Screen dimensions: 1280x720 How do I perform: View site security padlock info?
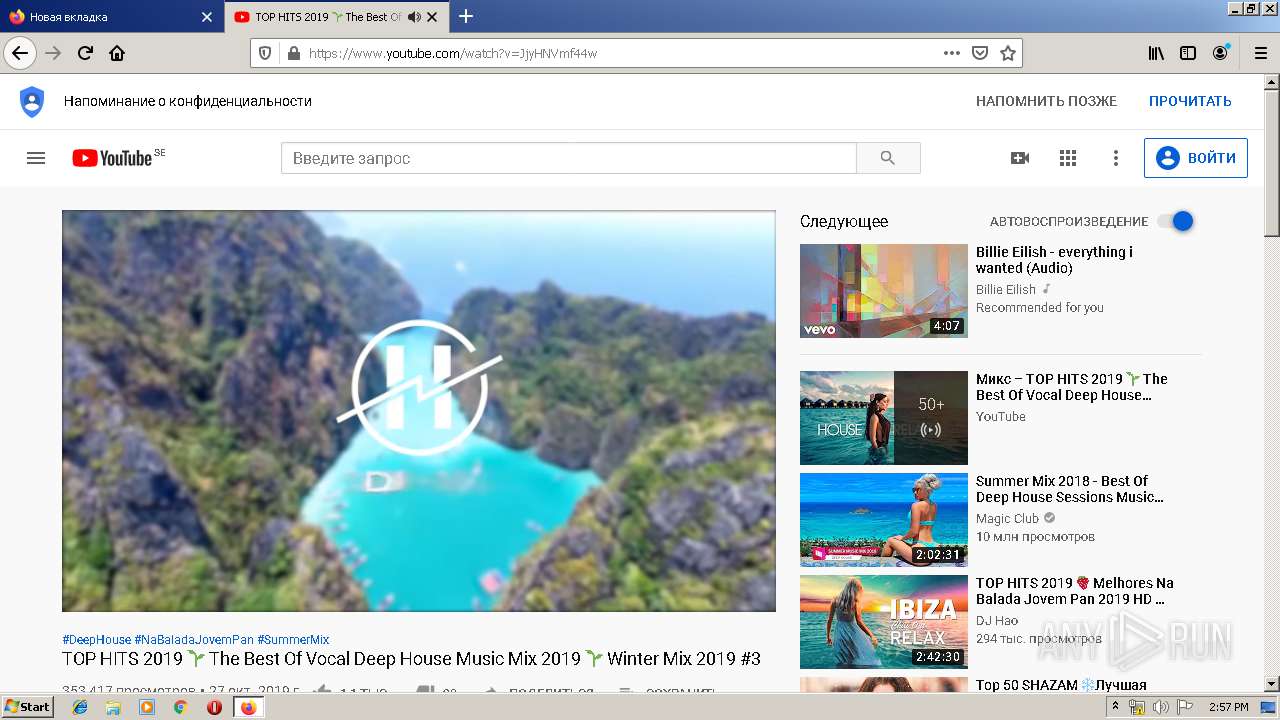(293, 53)
